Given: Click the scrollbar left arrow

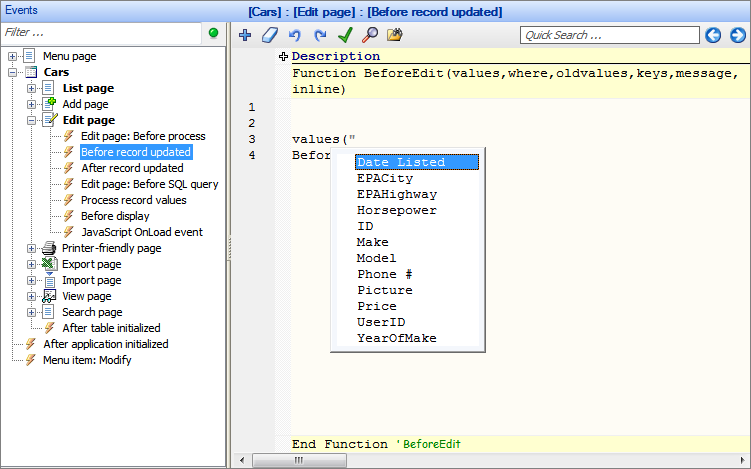Looking at the screenshot, I should point(242,460).
